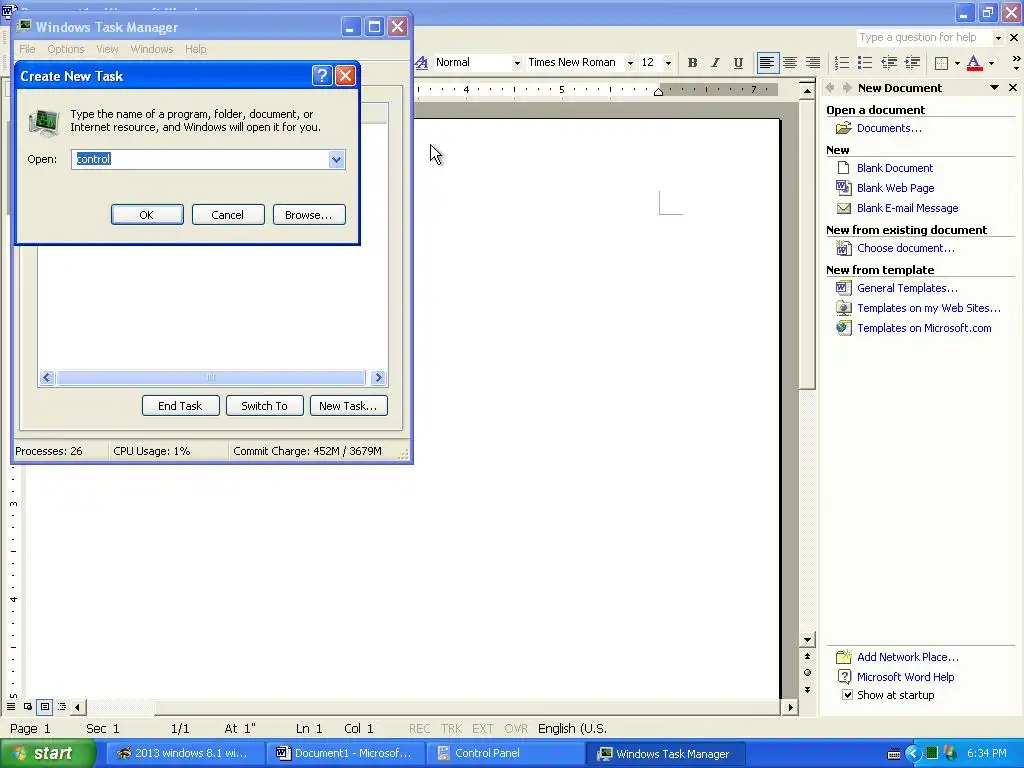The height and width of the screenshot is (768, 1024).
Task: Close the New Document task pane
Action: (1013, 88)
